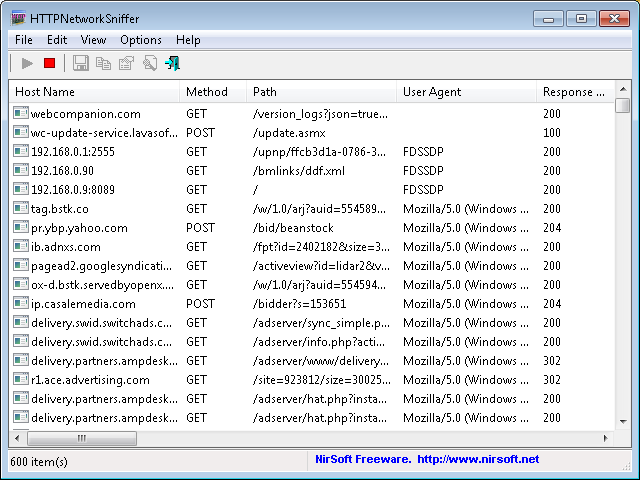Open the File menu
Image resolution: width=640 pixels, height=480 pixels.
click(24, 40)
